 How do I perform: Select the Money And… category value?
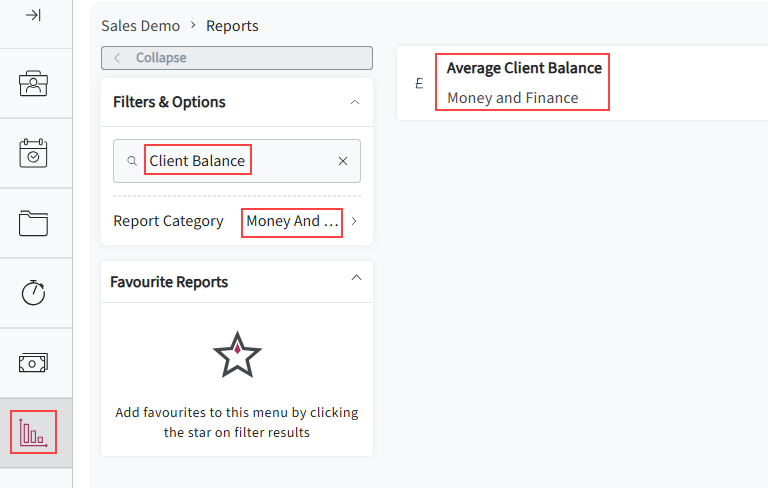[x=292, y=221]
